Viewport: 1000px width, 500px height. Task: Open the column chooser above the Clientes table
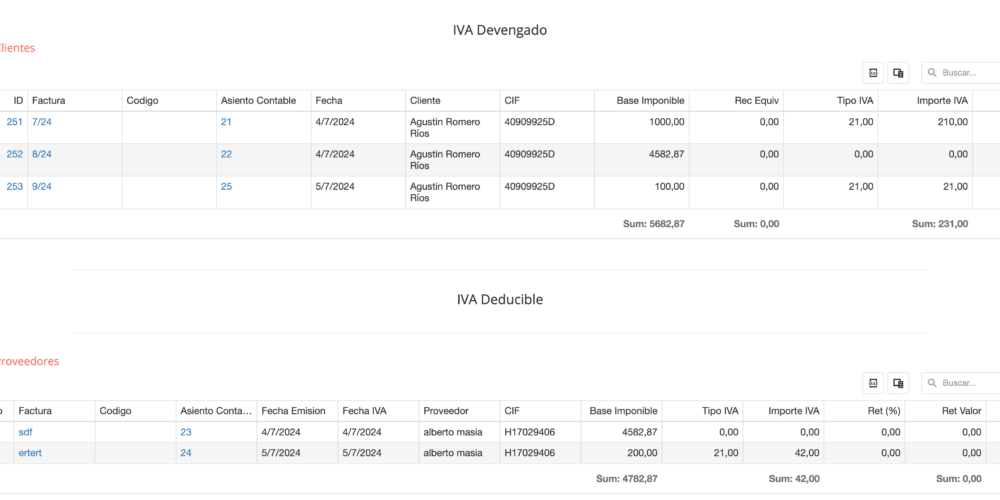(898, 73)
